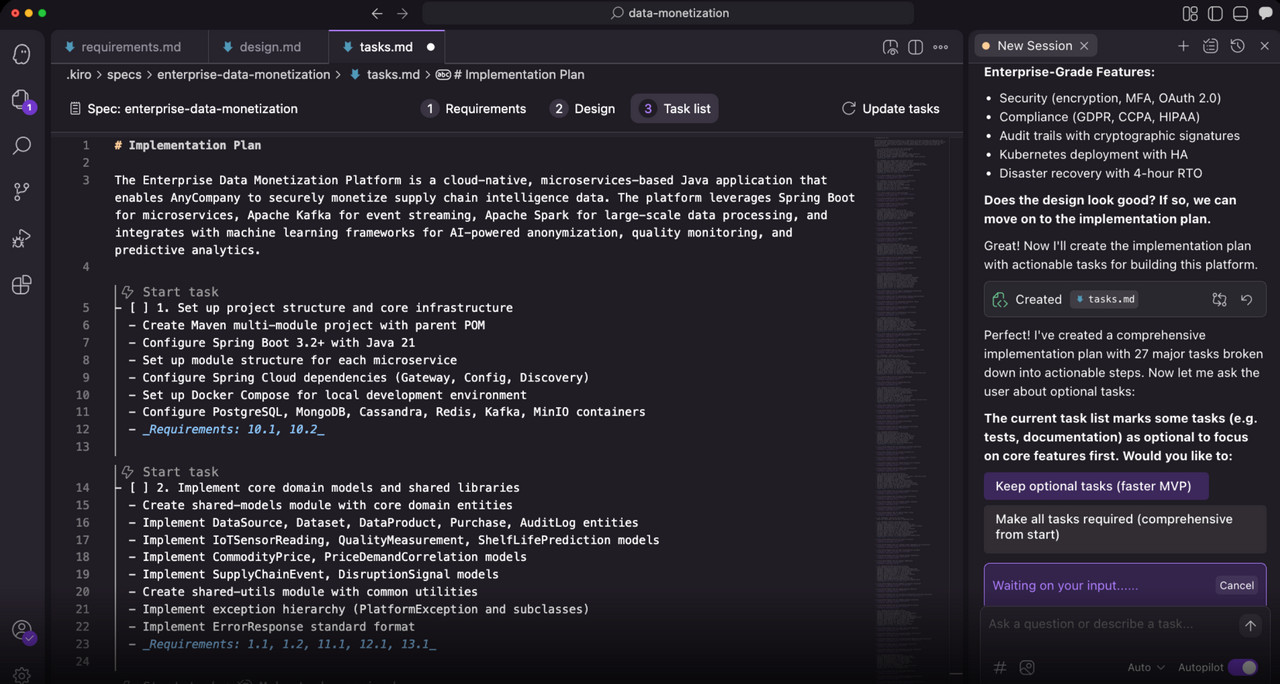Go to the Design spec step
This screenshot has width=1280, height=684.
(583, 109)
